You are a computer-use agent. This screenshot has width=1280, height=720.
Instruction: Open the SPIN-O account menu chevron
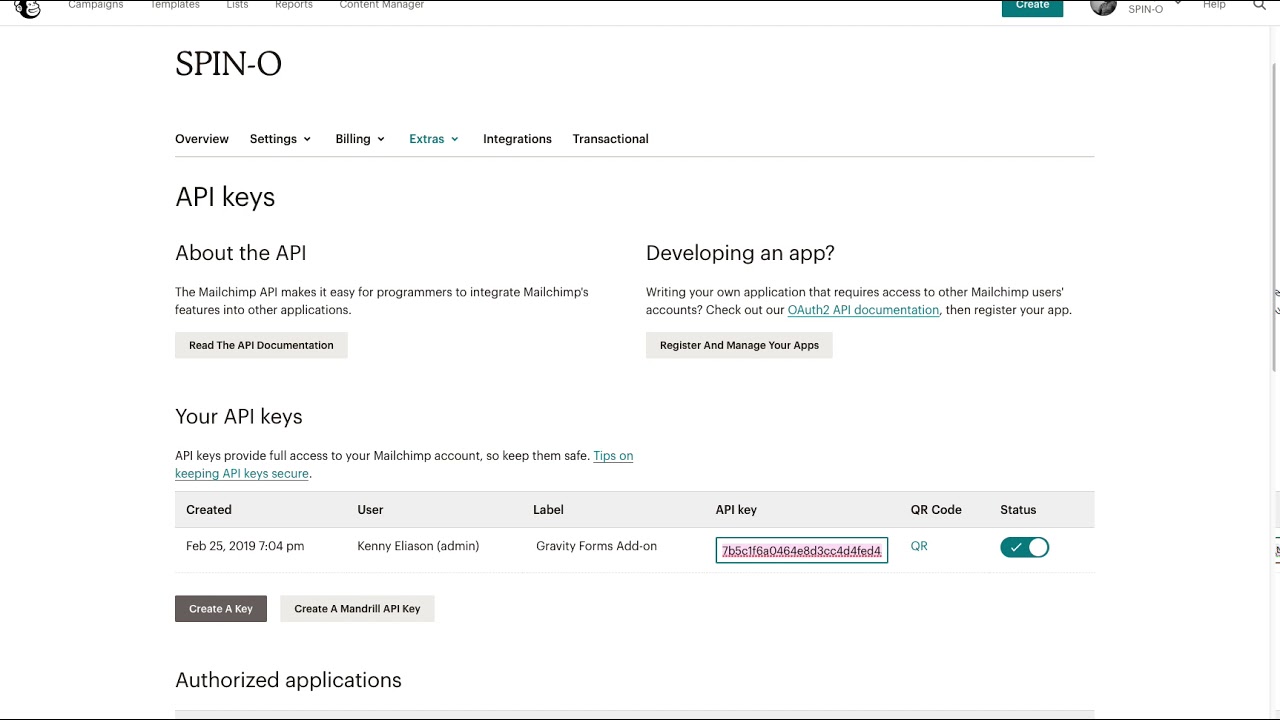tap(1178, 4)
